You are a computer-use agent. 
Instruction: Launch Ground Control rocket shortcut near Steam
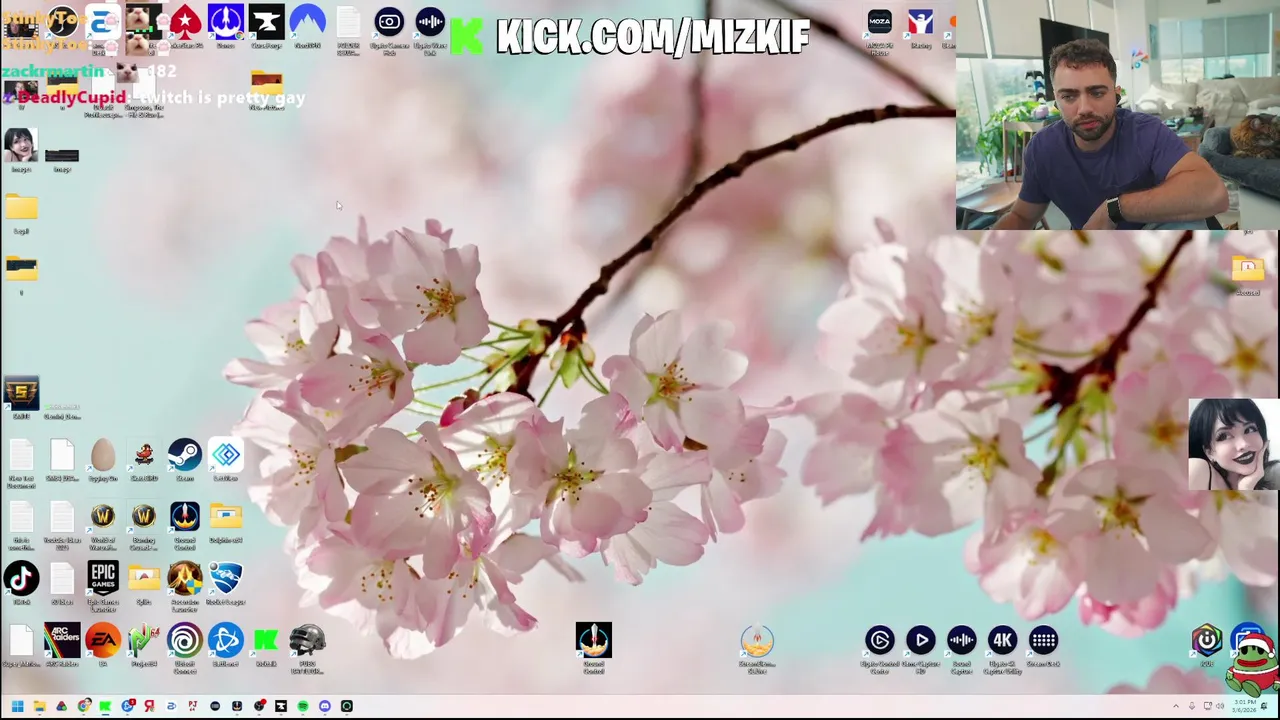[x=185, y=516]
